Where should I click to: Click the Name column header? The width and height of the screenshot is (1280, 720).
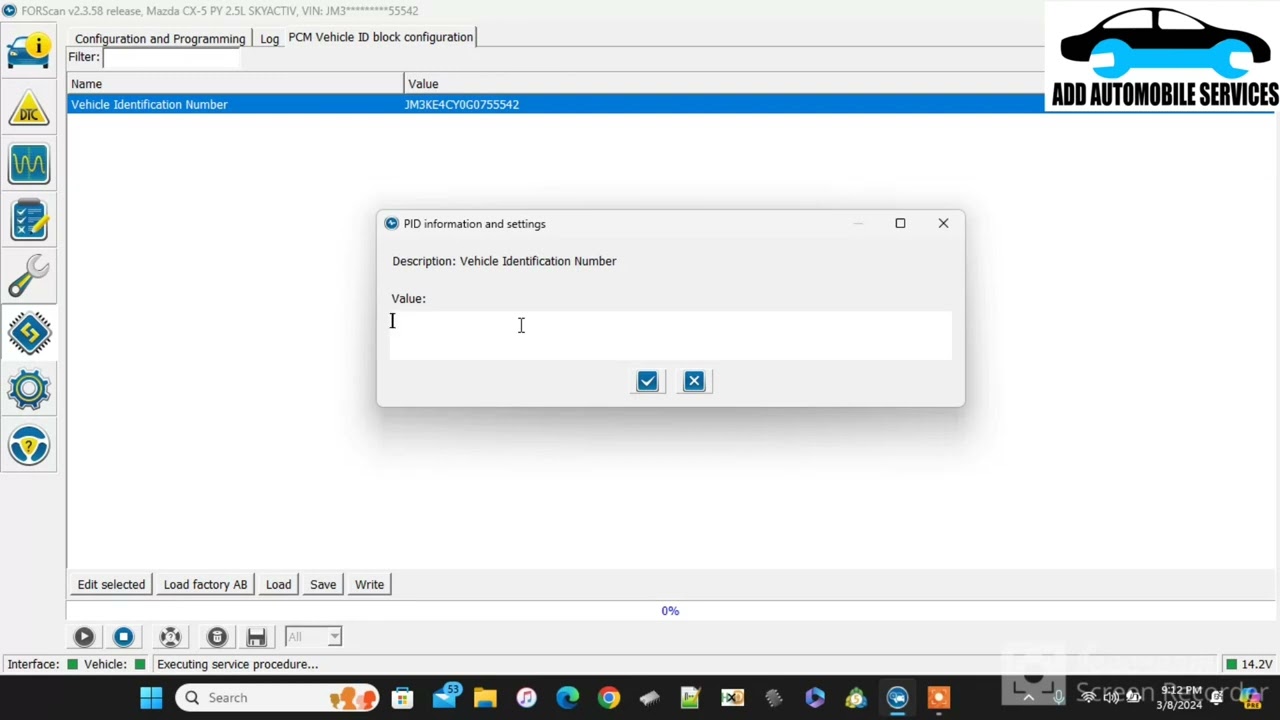point(235,84)
